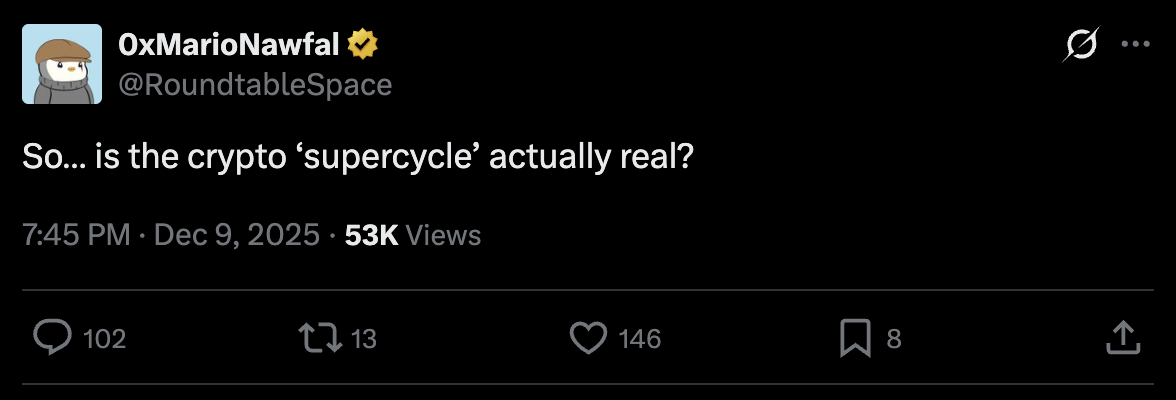Click the Grok explain-post icon

1081,45
